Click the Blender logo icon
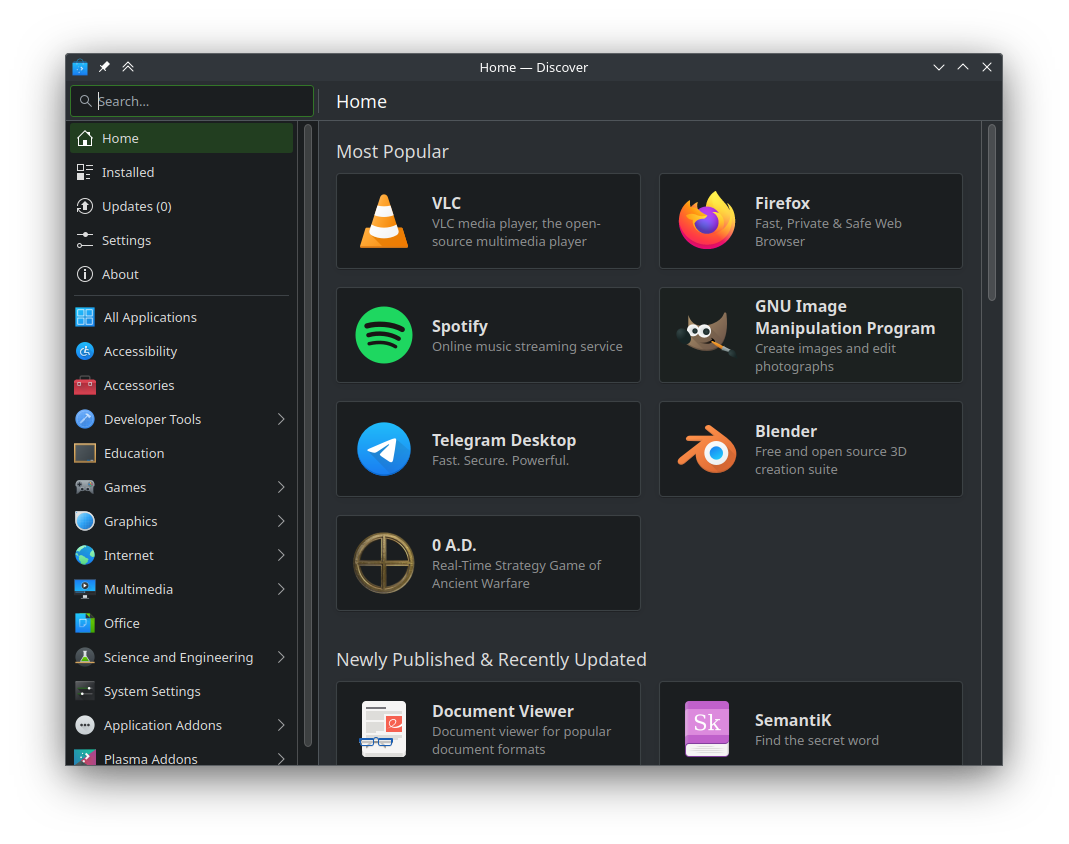 pyautogui.click(x=707, y=449)
